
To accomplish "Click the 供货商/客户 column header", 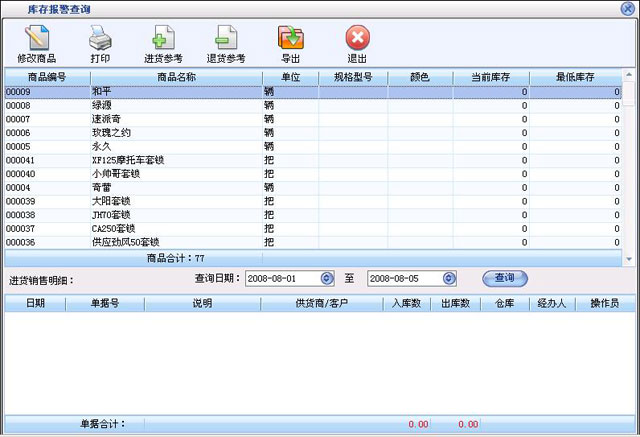I will [x=321, y=303].
